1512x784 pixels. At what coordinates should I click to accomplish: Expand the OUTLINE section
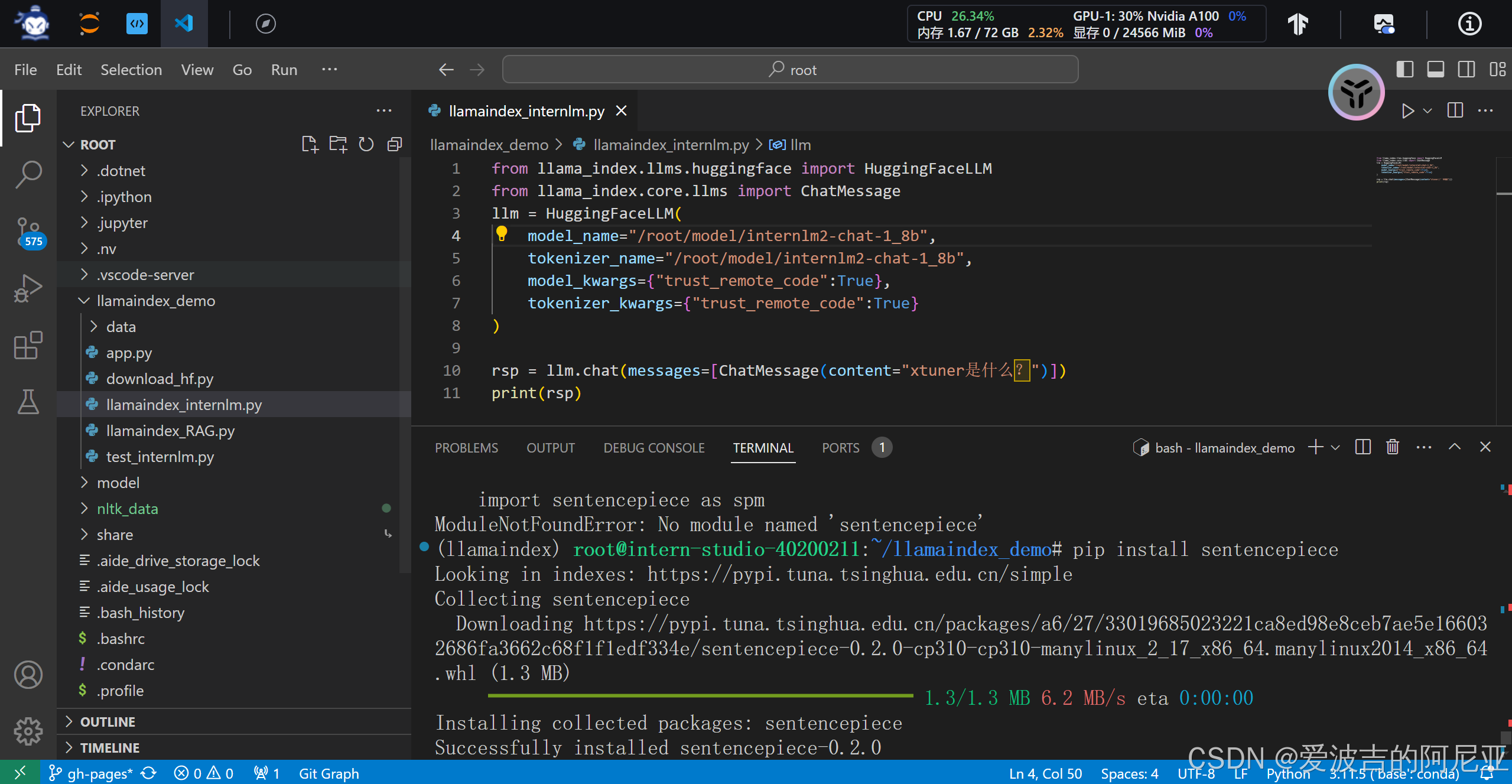108,722
